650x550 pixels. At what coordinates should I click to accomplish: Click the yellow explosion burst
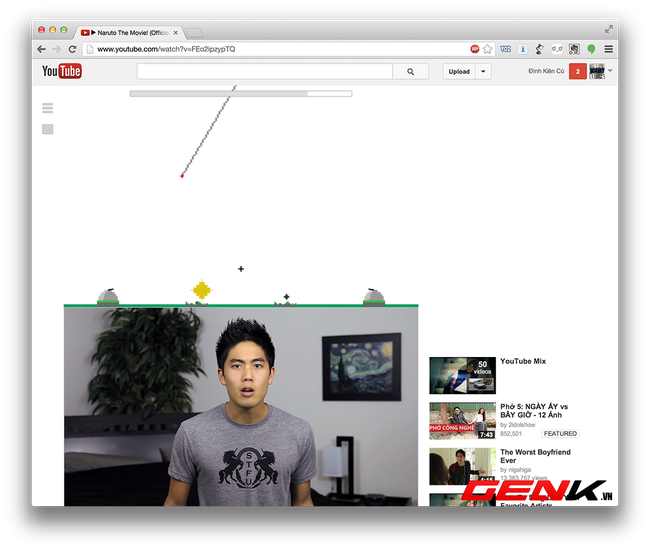pyautogui.click(x=202, y=290)
